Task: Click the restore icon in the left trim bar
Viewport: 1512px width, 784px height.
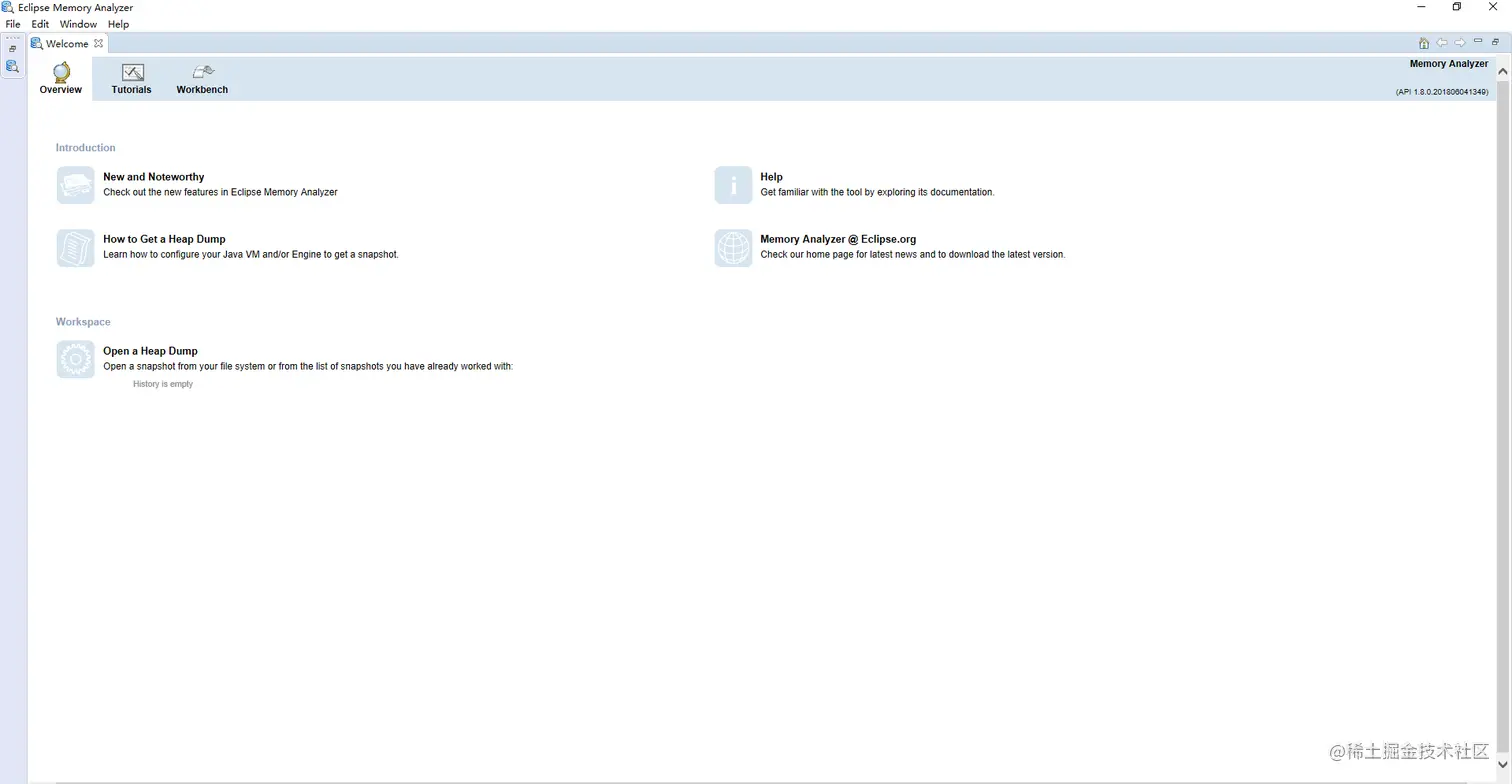Action: point(12,48)
